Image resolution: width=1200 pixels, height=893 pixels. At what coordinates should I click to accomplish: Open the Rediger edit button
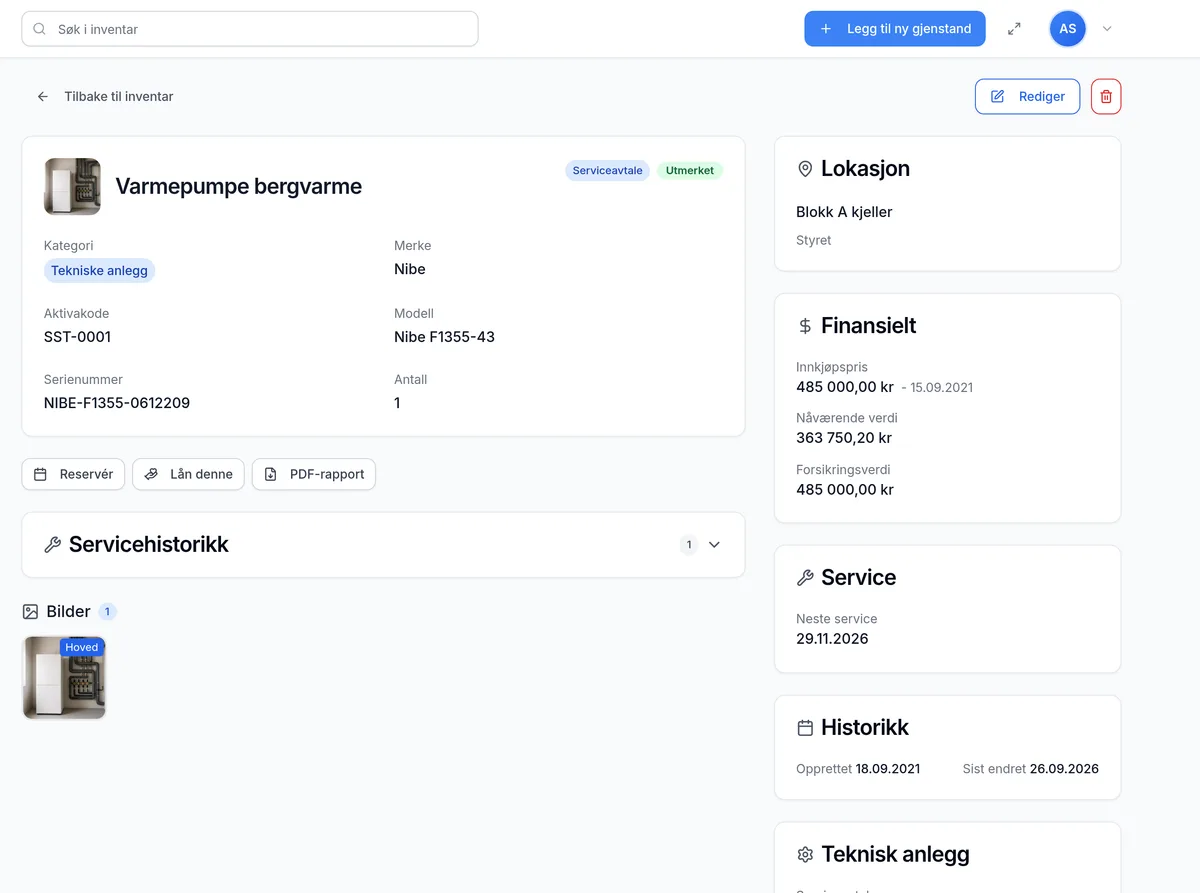pos(1027,96)
